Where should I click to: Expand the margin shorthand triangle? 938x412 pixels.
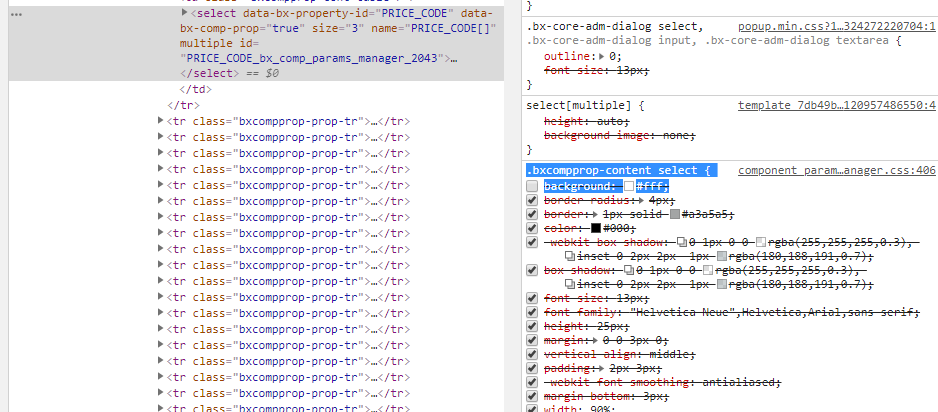pyautogui.click(x=595, y=340)
